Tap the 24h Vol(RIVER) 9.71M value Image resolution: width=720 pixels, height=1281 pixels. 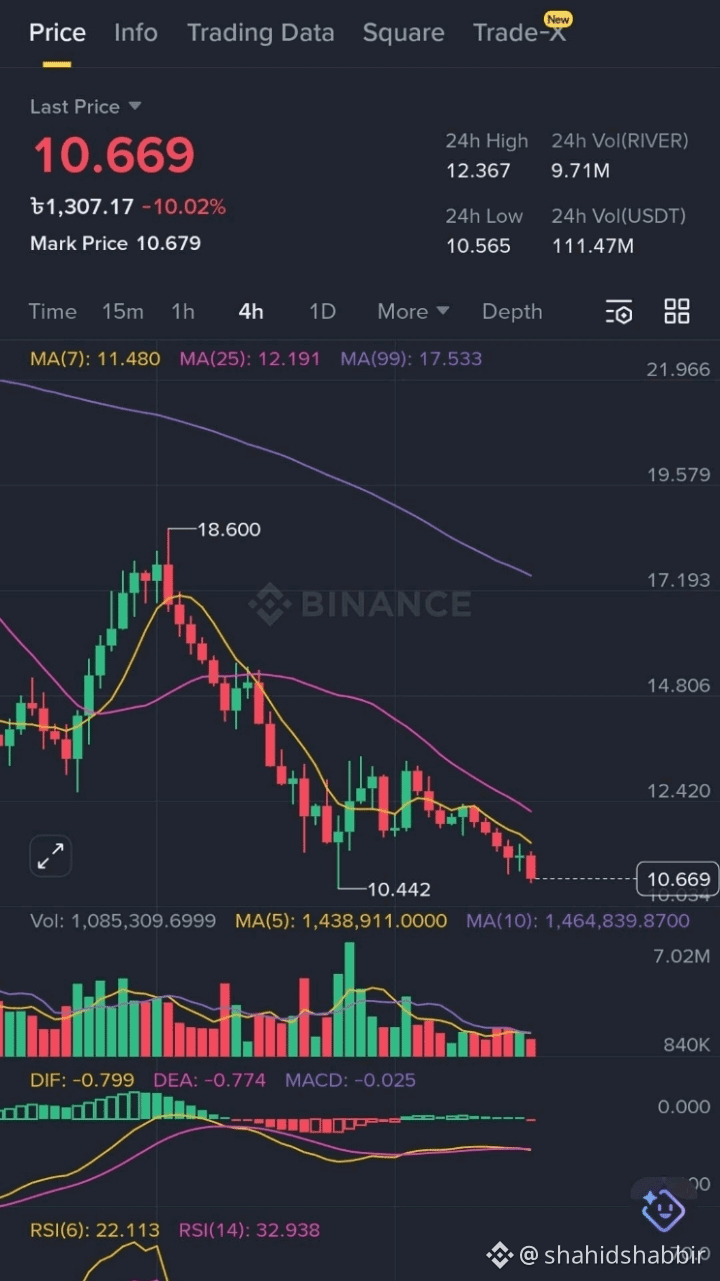coord(581,171)
